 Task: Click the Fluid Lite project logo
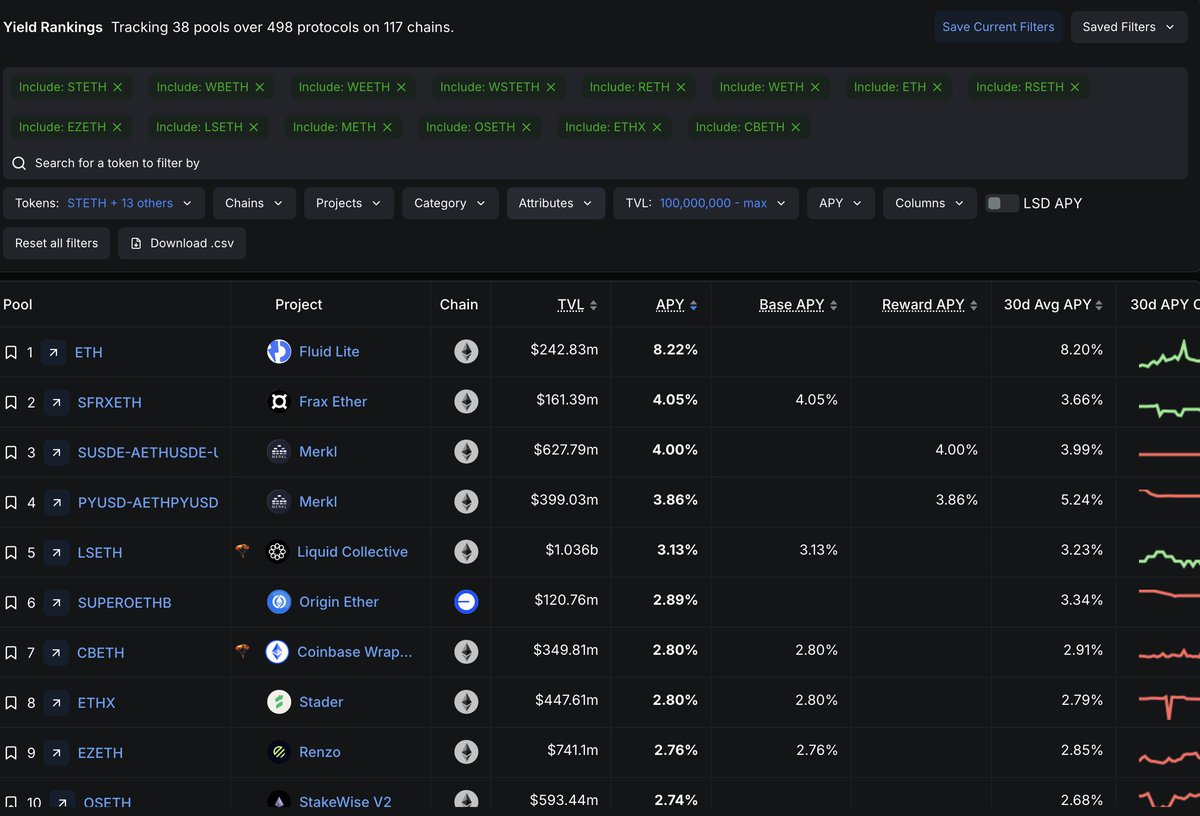(x=279, y=351)
